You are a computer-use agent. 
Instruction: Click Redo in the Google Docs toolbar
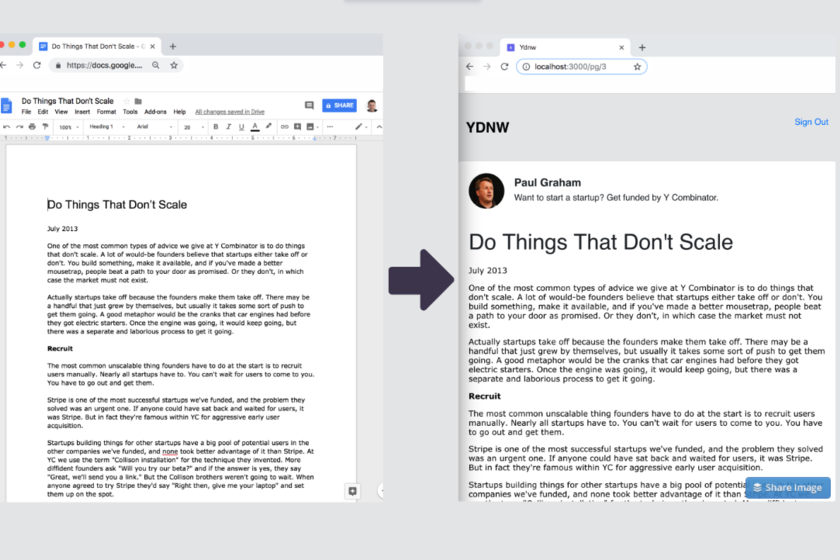(19, 127)
